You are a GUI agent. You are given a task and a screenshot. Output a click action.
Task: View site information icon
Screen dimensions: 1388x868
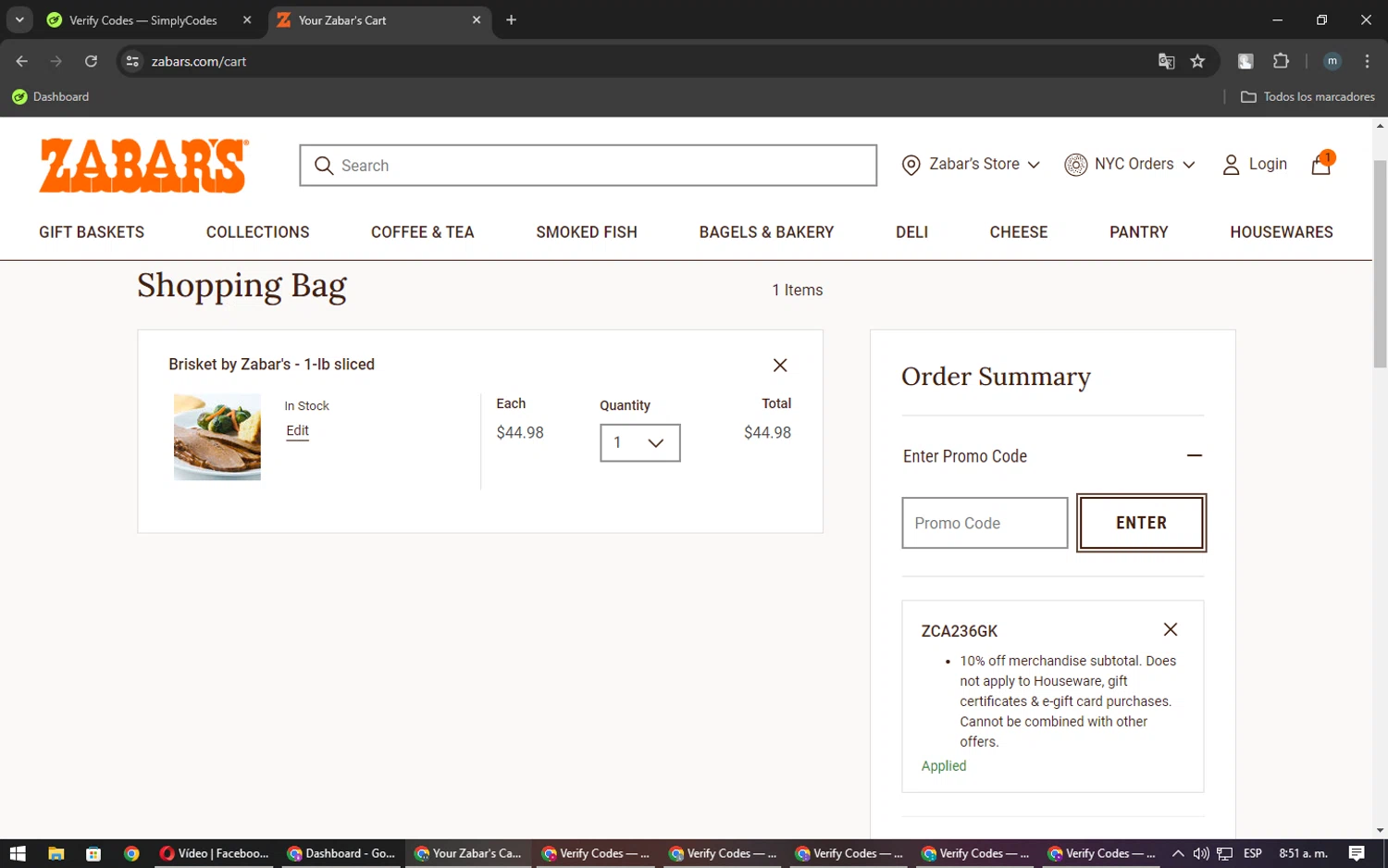click(132, 61)
